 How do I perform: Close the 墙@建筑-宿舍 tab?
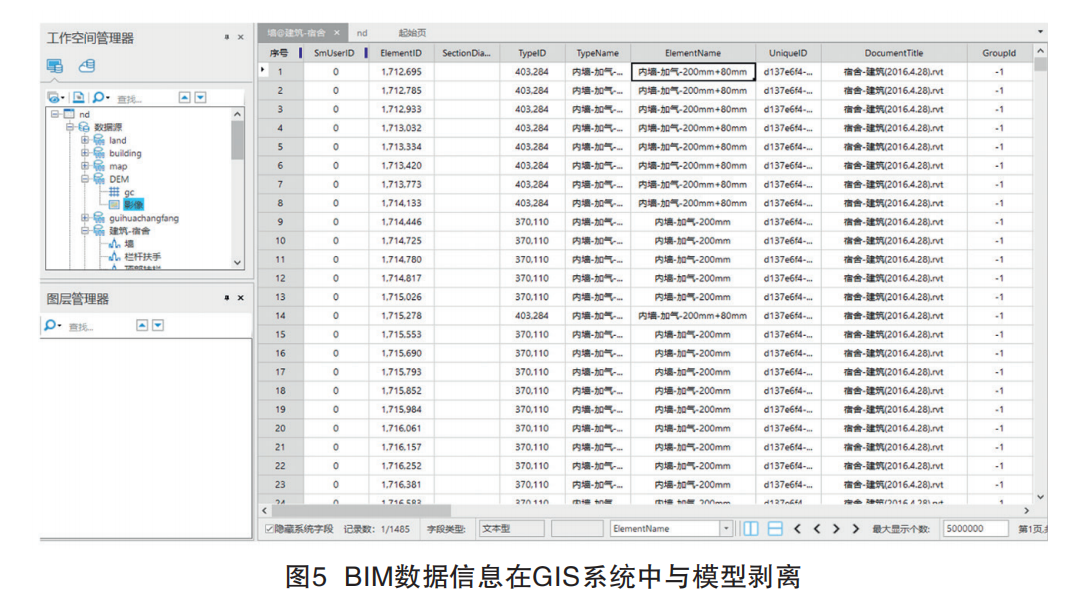pos(337,32)
